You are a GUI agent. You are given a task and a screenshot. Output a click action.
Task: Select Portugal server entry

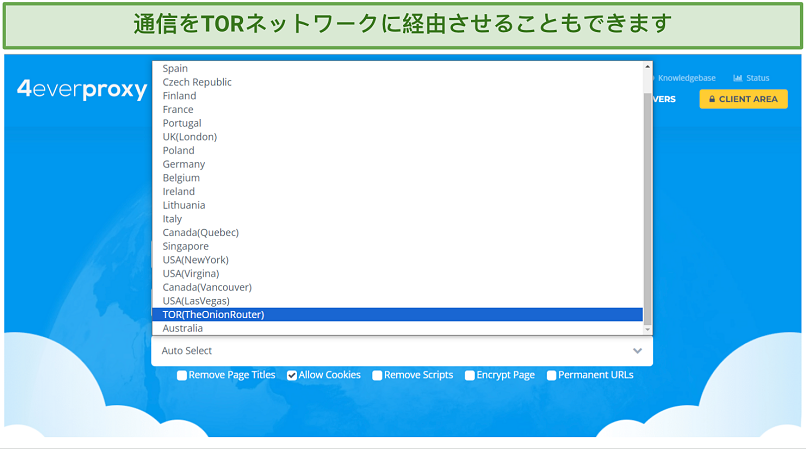[397, 123]
